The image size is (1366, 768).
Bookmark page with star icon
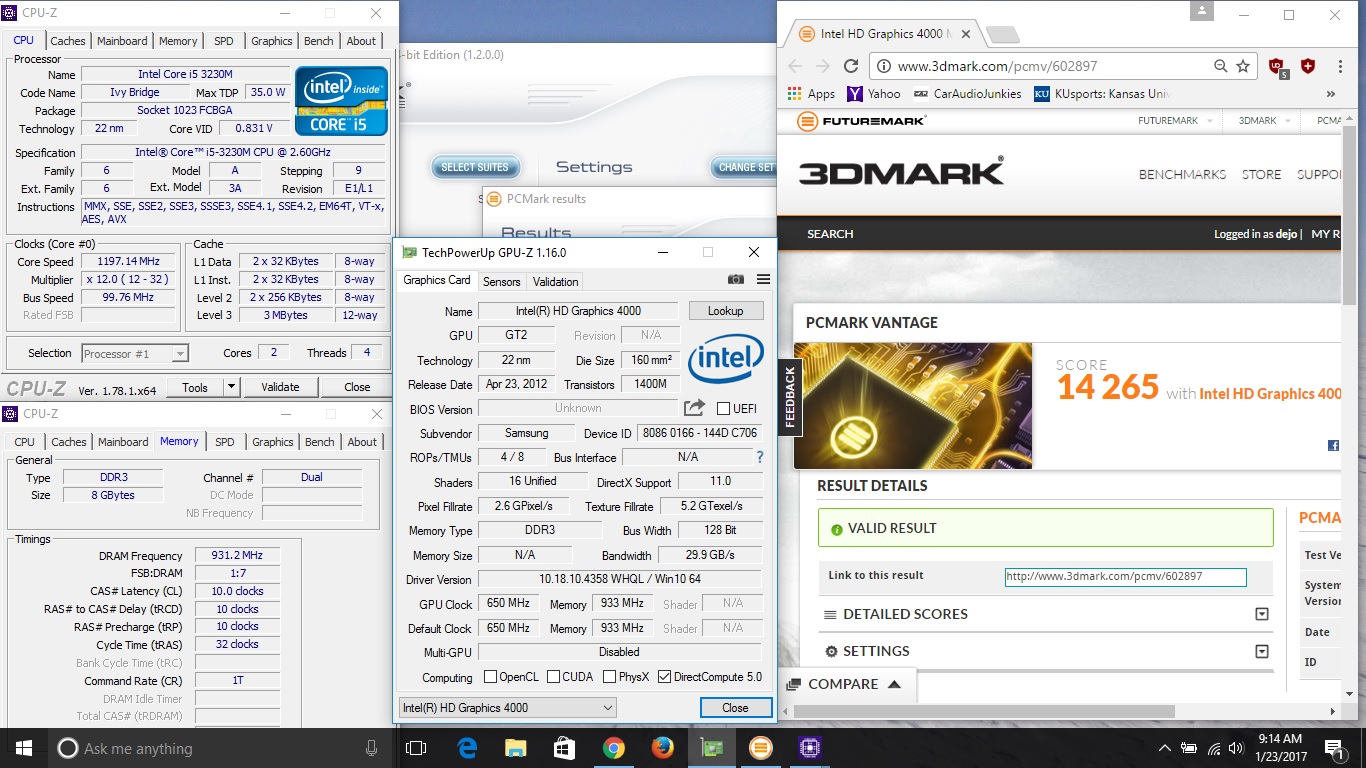pyautogui.click(x=1243, y=66)
